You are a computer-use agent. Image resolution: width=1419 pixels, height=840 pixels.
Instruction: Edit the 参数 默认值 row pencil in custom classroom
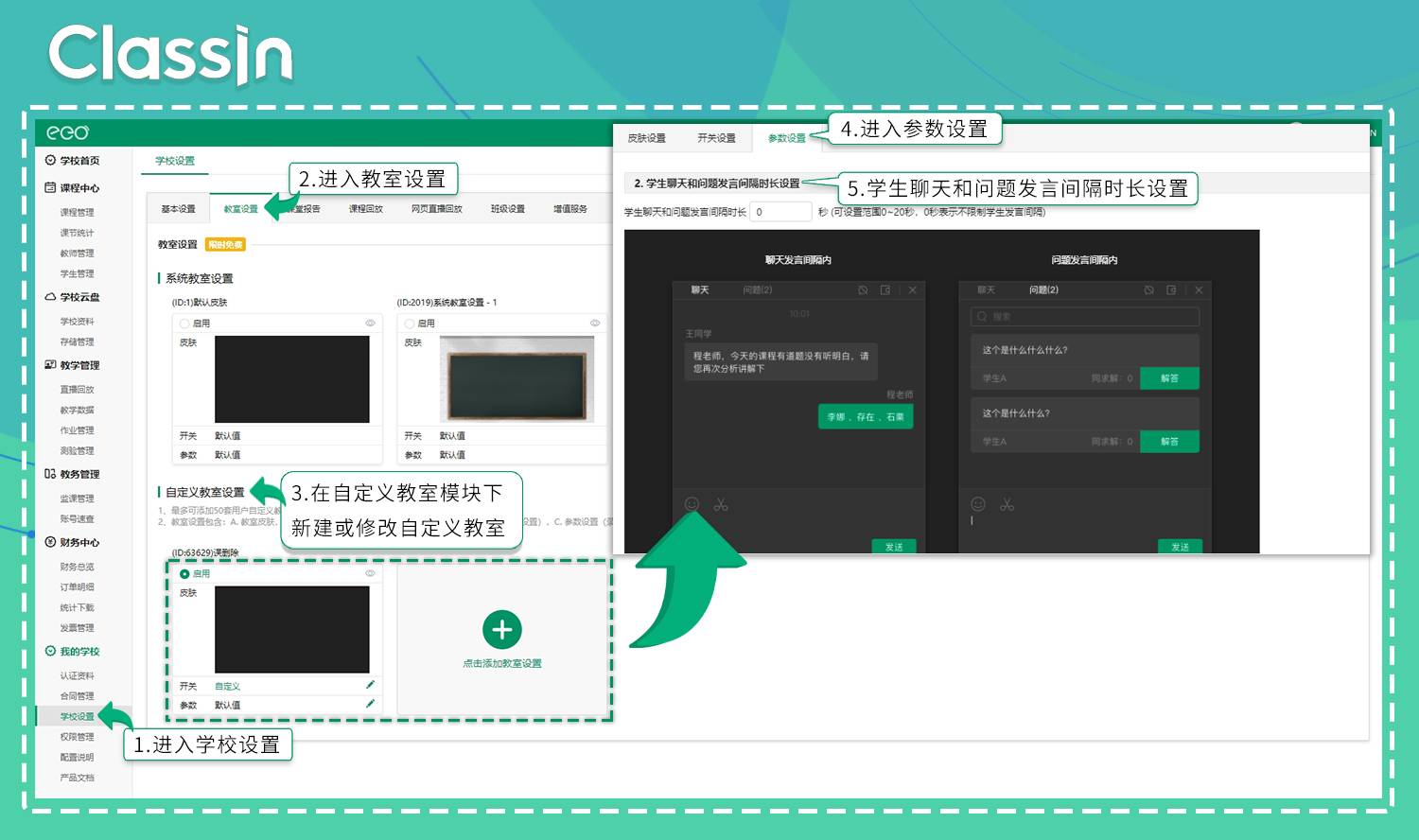tap(370, 704)
